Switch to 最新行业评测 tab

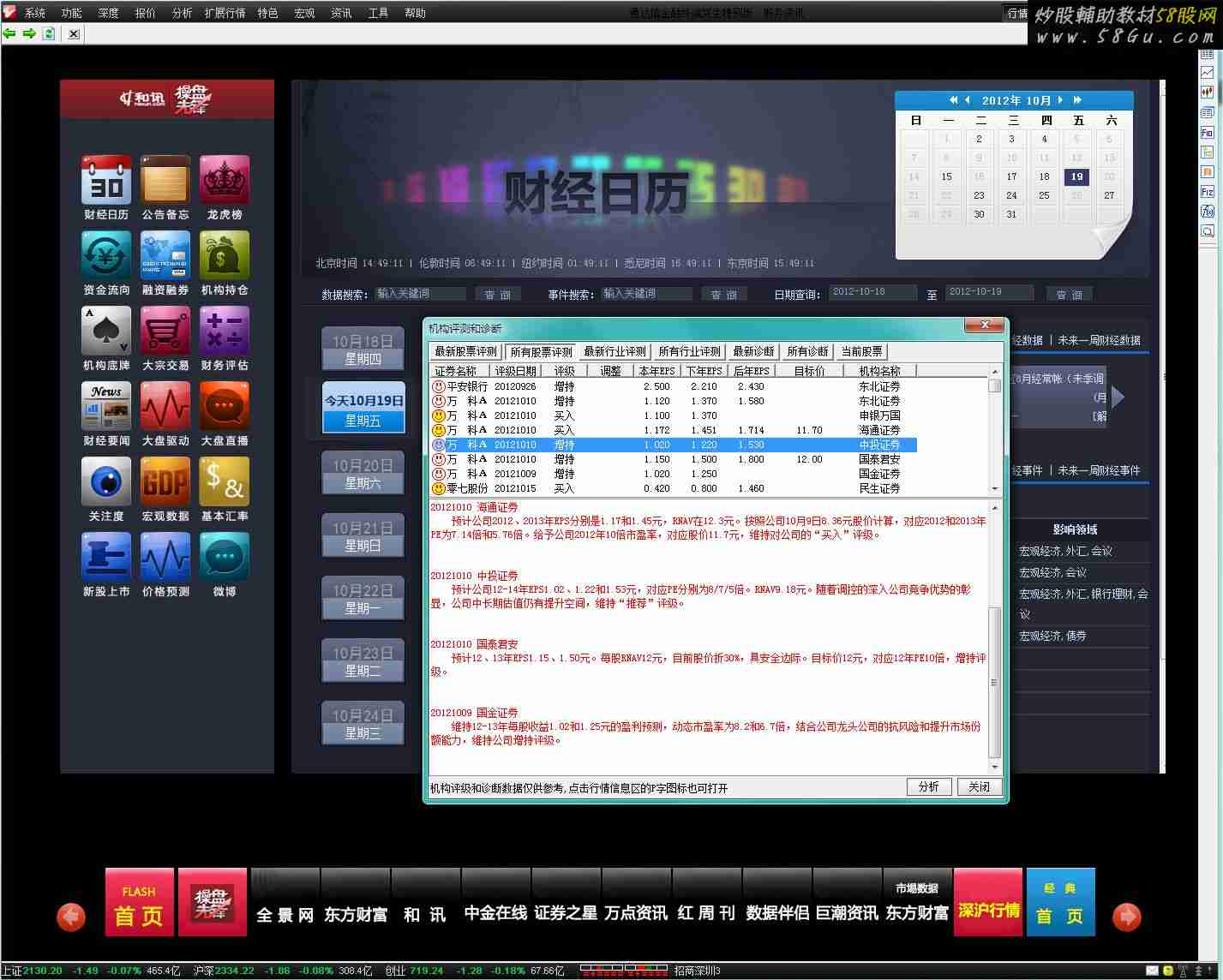click(x=614, y=351)
